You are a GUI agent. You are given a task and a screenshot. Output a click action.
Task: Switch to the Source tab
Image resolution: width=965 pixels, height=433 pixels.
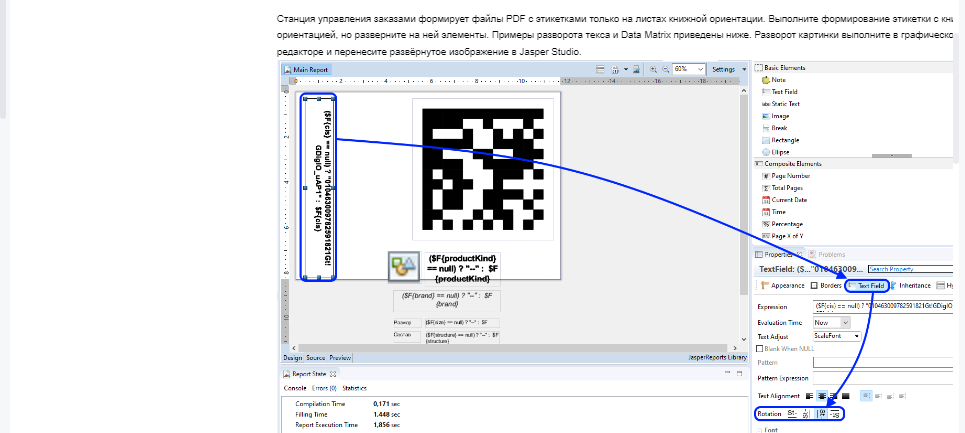coord(316,357)
